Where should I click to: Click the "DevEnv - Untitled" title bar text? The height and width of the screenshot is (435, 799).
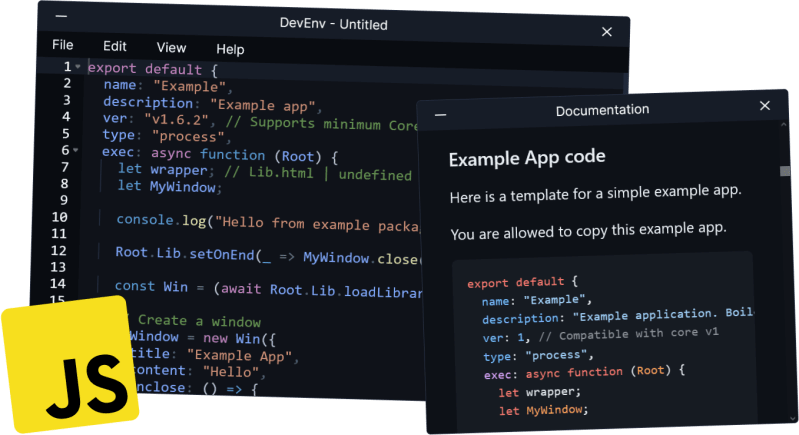click(x=333, y=24)
